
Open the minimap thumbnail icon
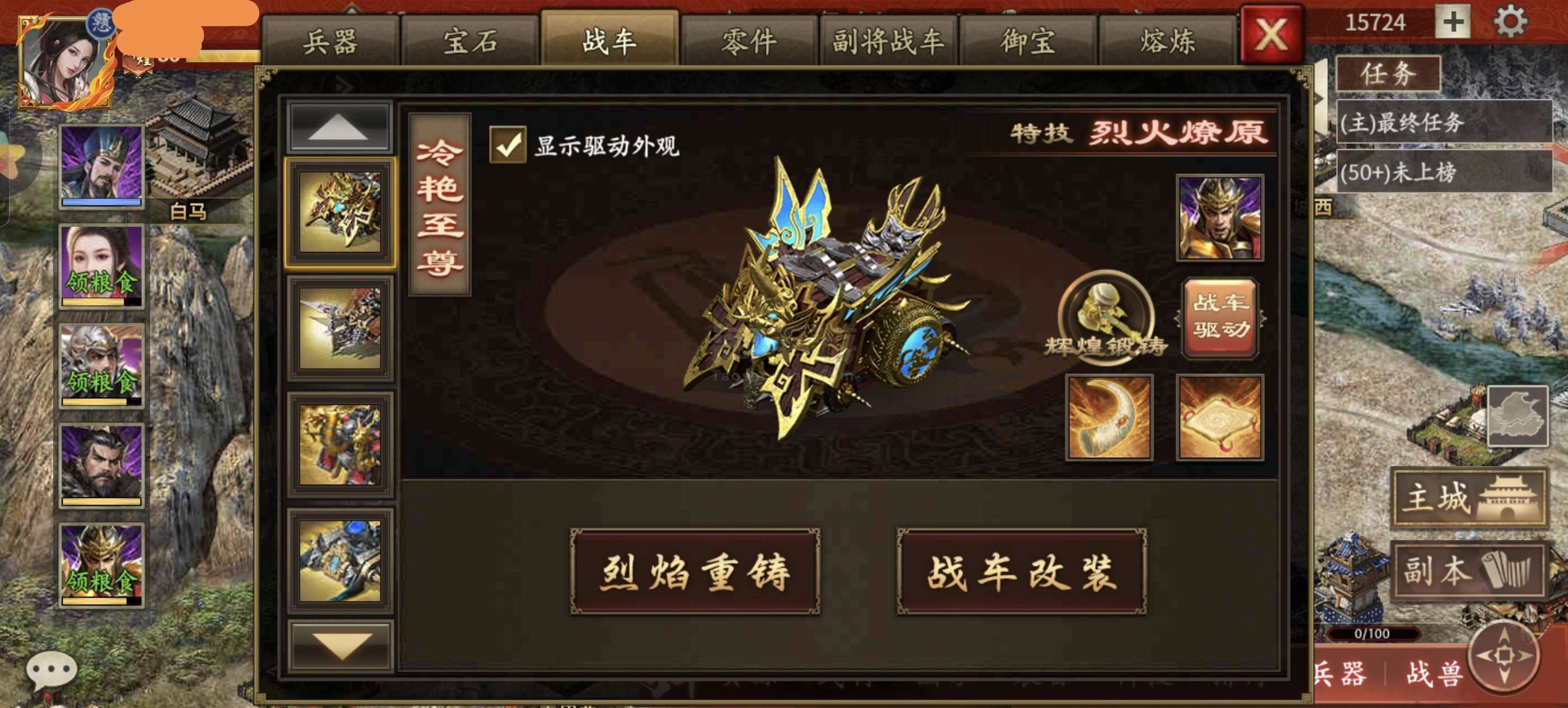[1518, 416]
